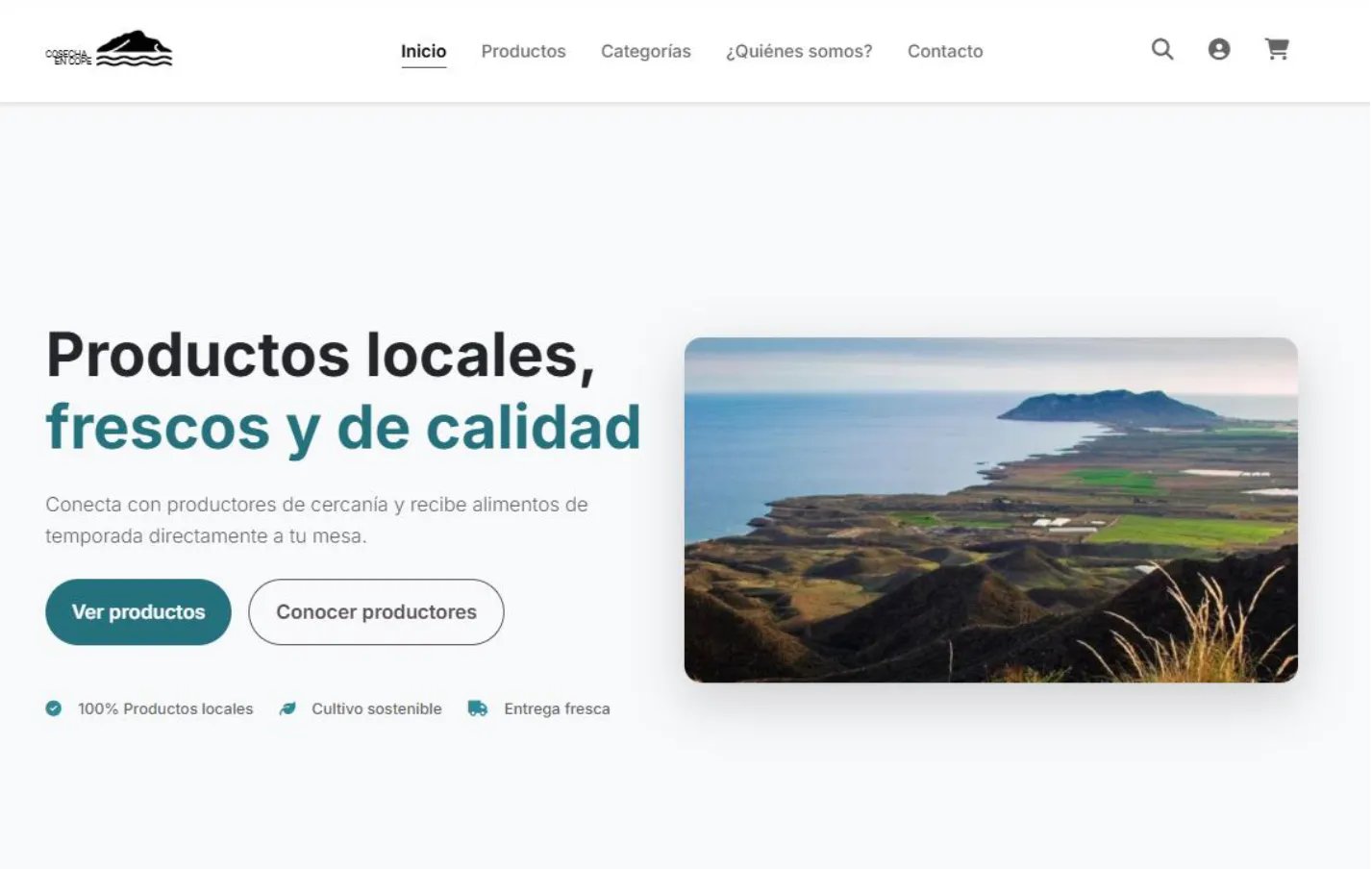Click the green checkmark badge icon

[x=53, y=708]
